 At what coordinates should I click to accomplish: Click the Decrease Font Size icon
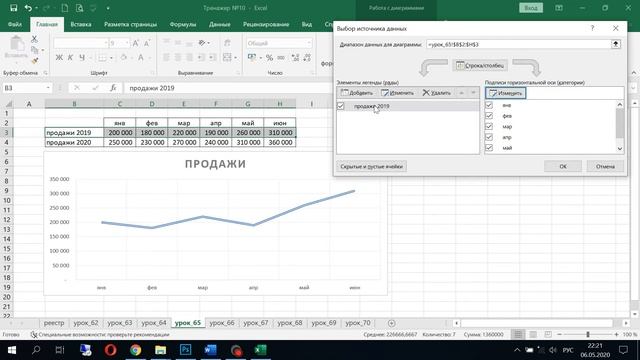(147, 43)
